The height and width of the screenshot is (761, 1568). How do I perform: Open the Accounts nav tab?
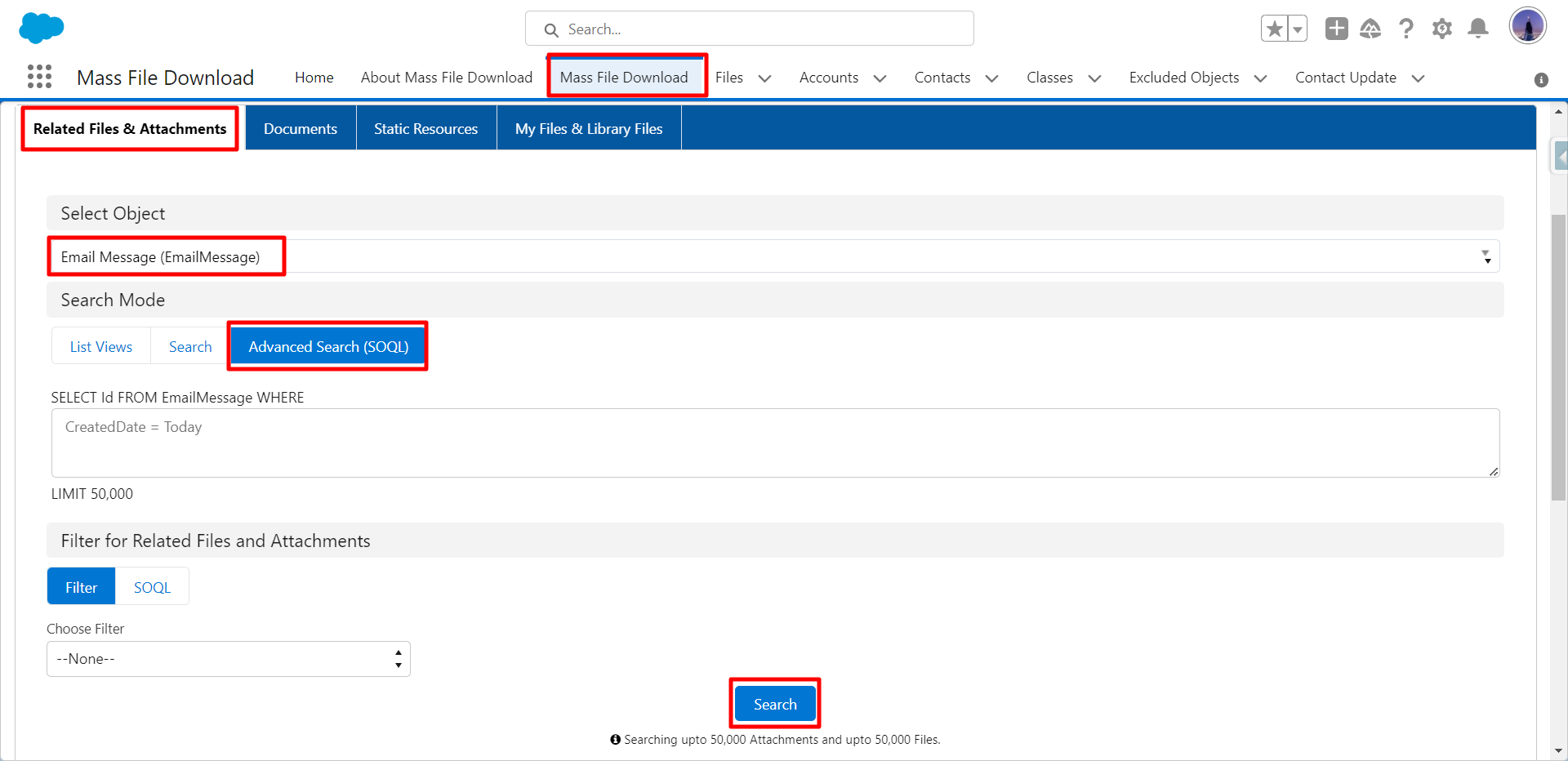pos(829,78)
